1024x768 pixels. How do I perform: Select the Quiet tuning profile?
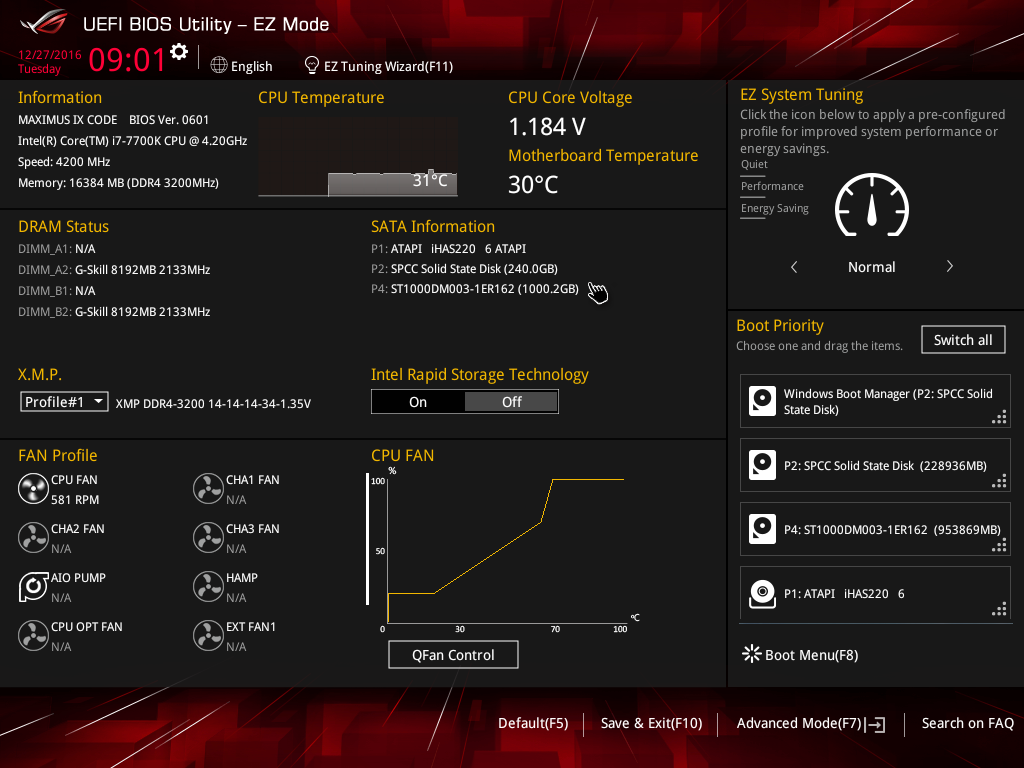754,165
